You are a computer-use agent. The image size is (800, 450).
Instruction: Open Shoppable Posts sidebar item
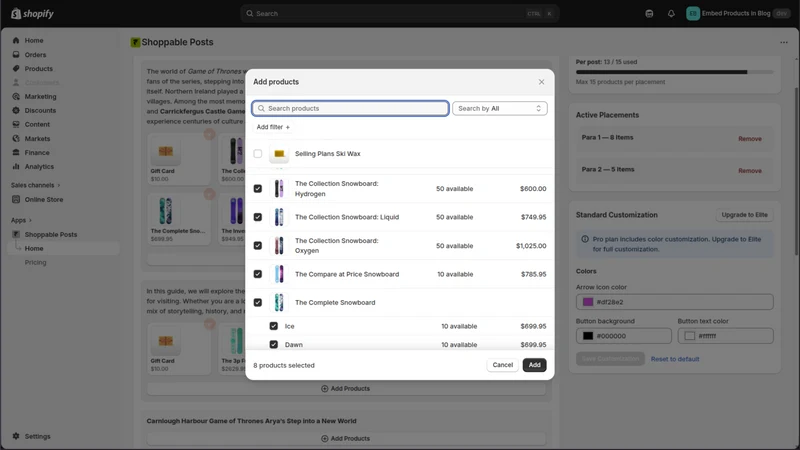click(51, 234)
